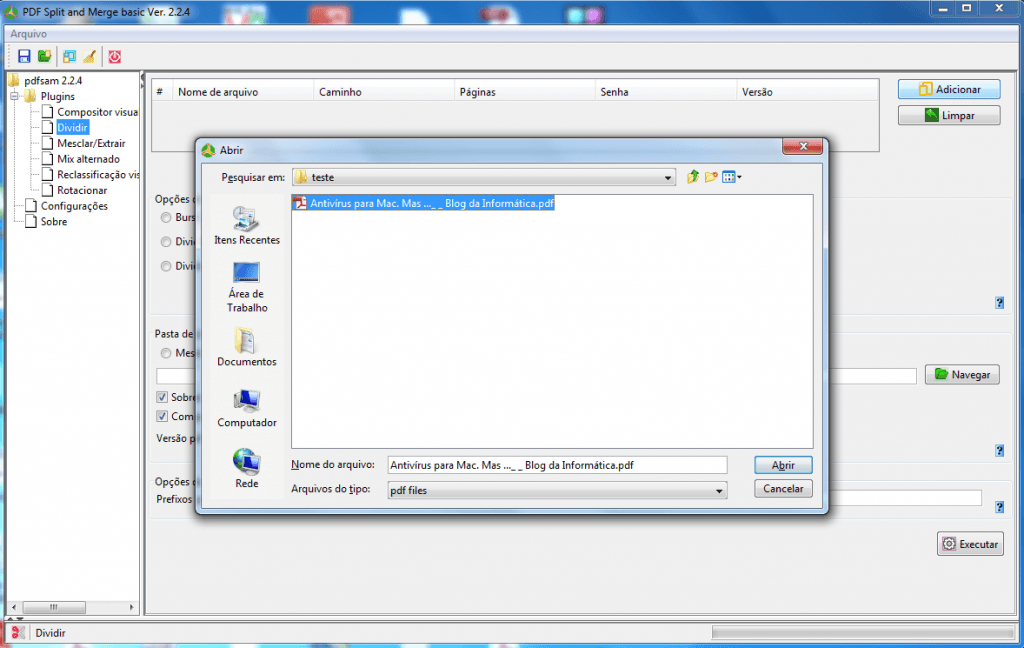The width and height of the screenshot is (1024, 648).
Task: Go to Computador shortcut
Action: (247, 408)
